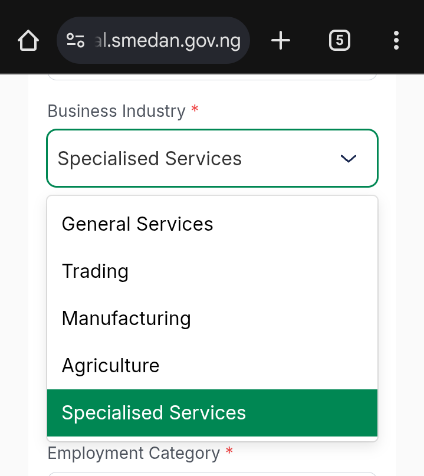Open tab switcher showing 5 tabs
This screenshot has height=476, width=424.
point(339,41)
